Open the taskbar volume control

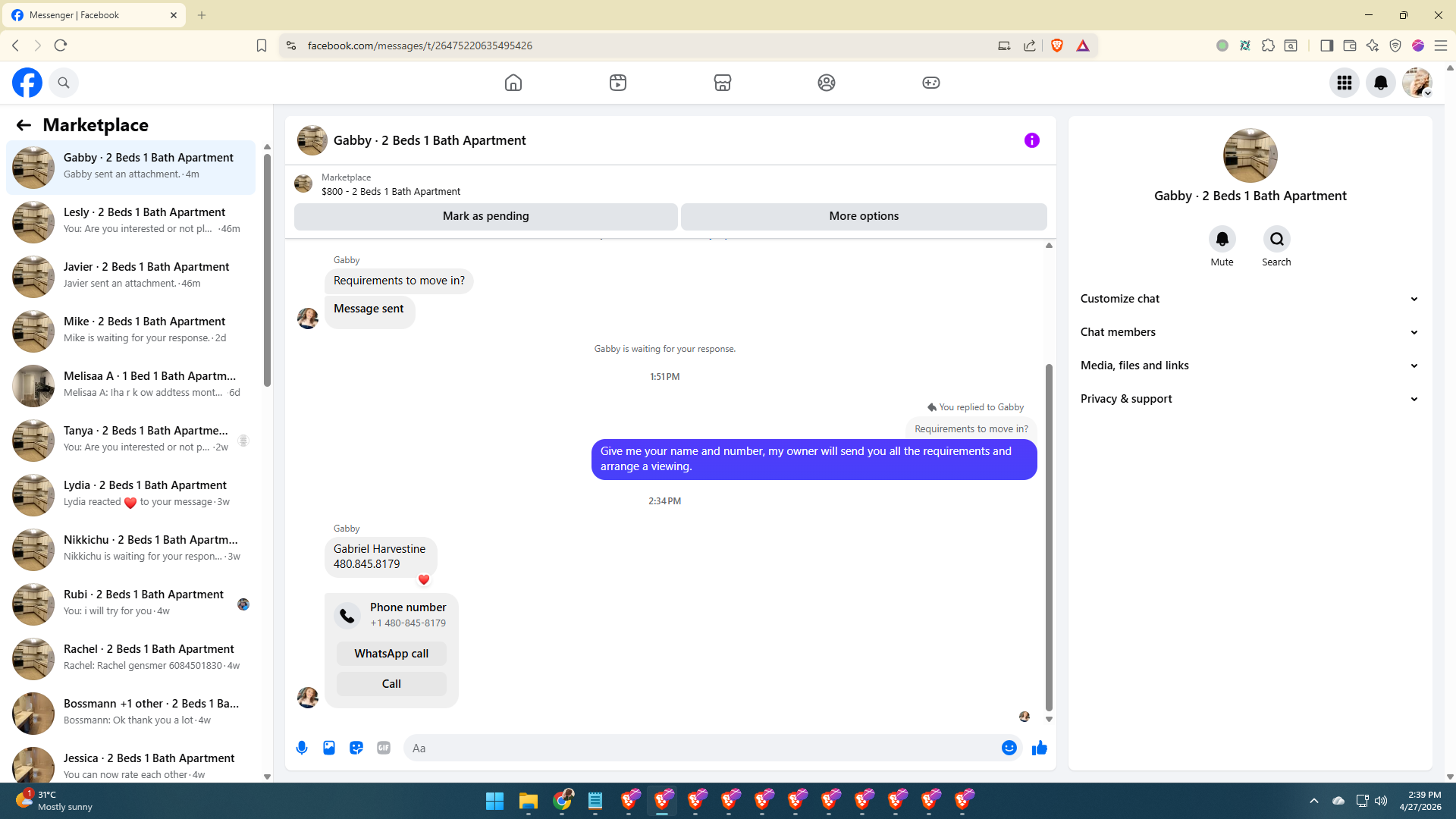[x=1381, y=801]
